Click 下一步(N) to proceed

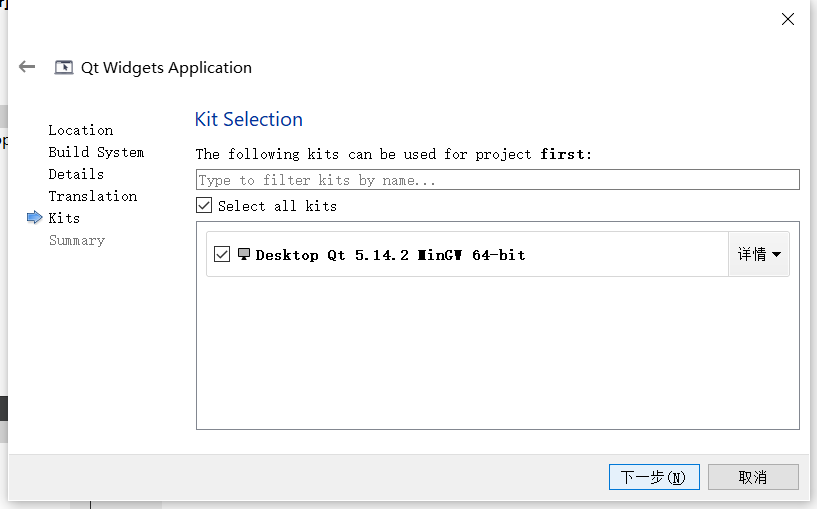(654, 477)
